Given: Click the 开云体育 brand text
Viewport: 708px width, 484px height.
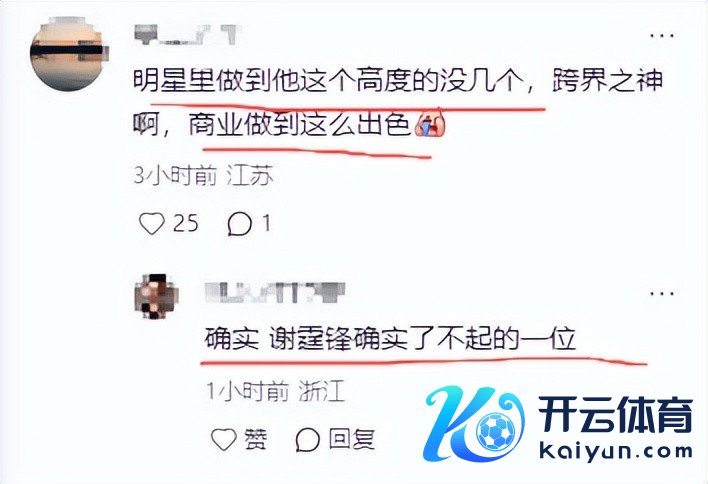Looking at the screenshot, I should coord(615,415).
